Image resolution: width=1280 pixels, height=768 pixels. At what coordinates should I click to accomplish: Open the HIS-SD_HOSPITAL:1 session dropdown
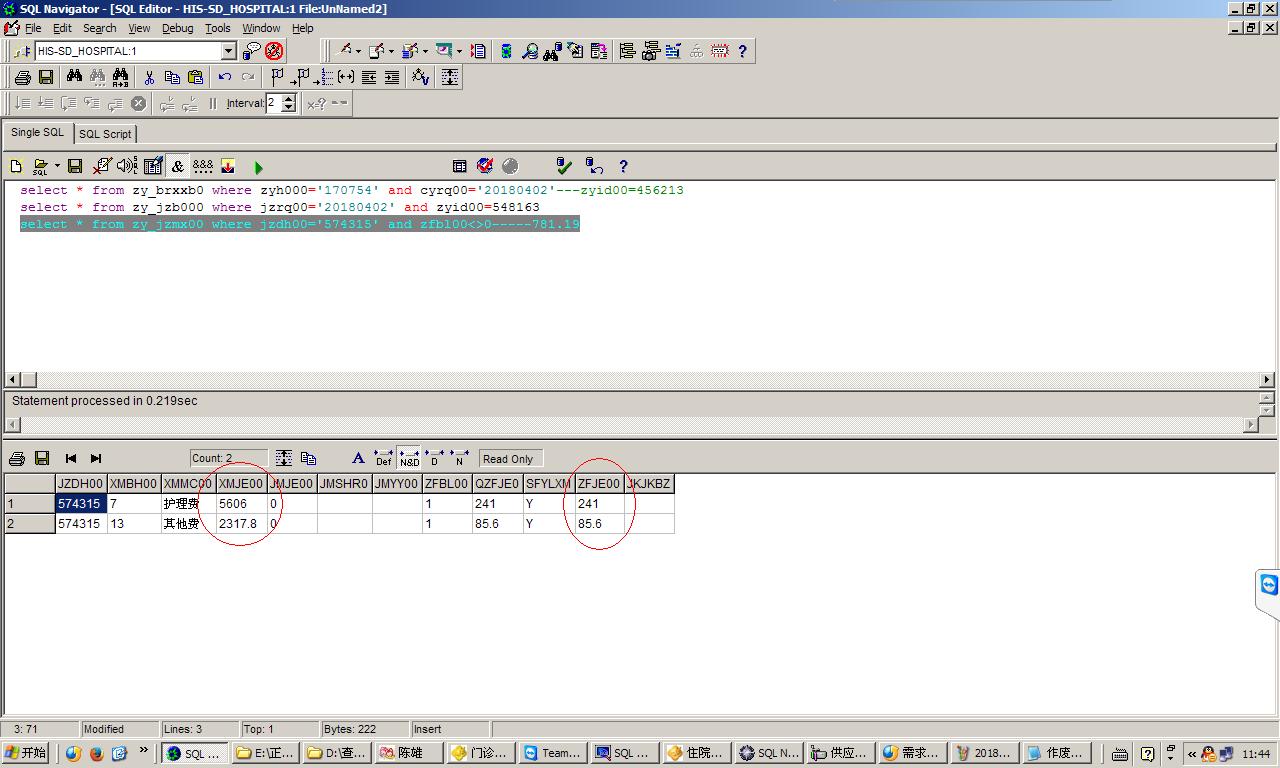click(x=228, y=51)
